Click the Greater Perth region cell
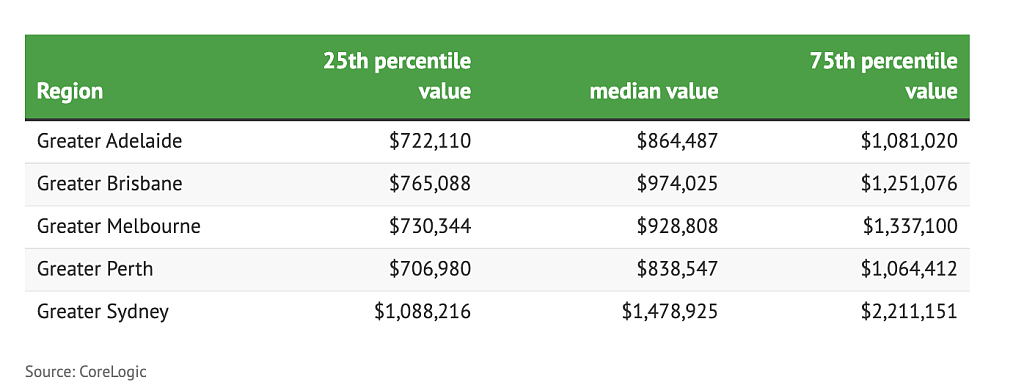 click(x=95, y=268)
